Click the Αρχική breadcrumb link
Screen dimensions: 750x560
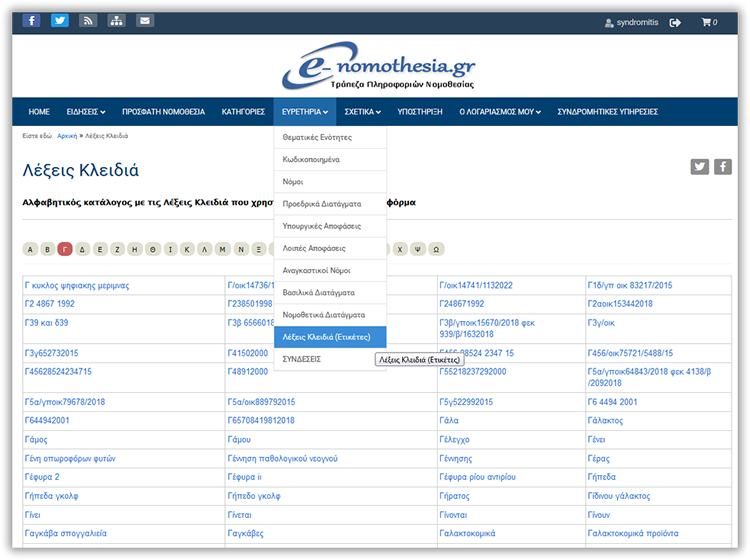[x=67, y=136]
